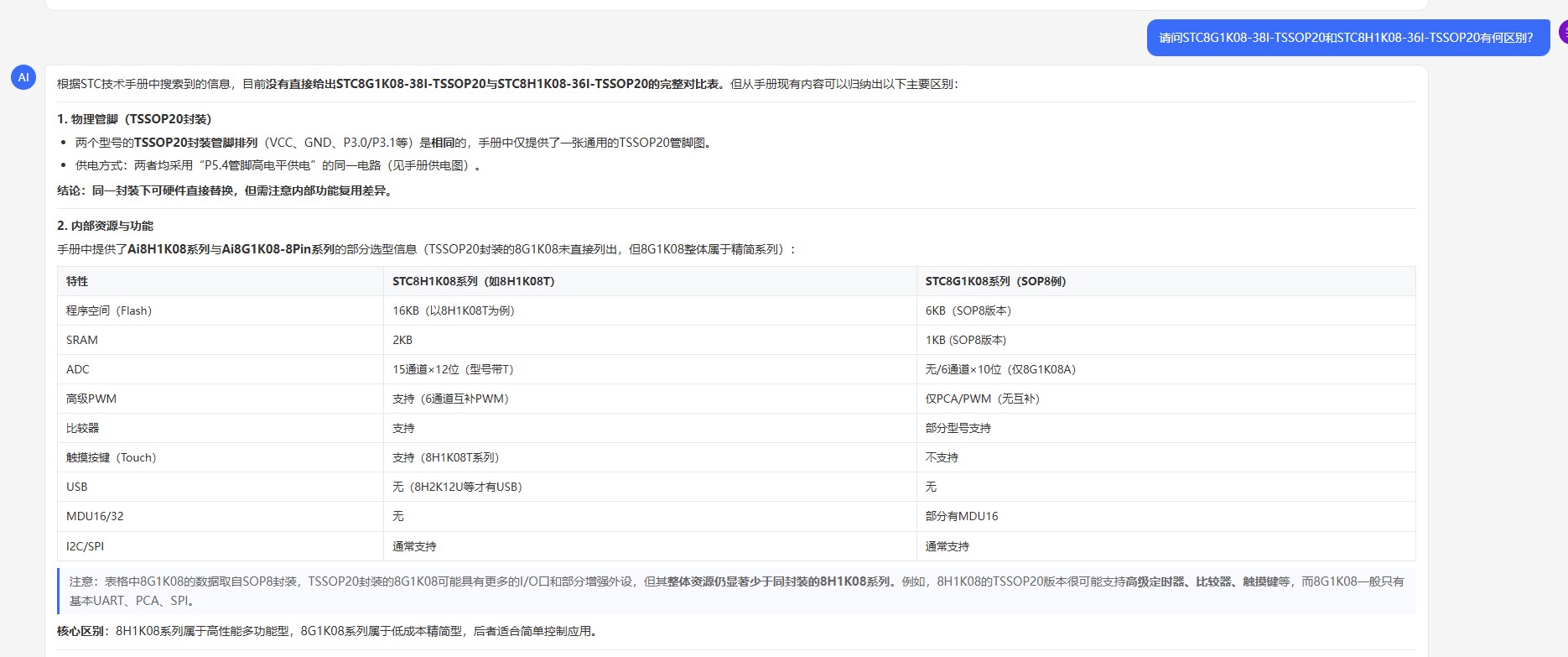The height and width of the screenshot is (657, 1568).
Task: Click the '部分型号支持' cell
Action: click(1166, 428)
